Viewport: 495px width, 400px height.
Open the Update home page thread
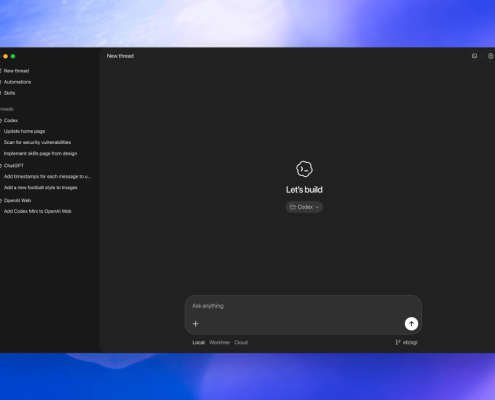(24, 131)
